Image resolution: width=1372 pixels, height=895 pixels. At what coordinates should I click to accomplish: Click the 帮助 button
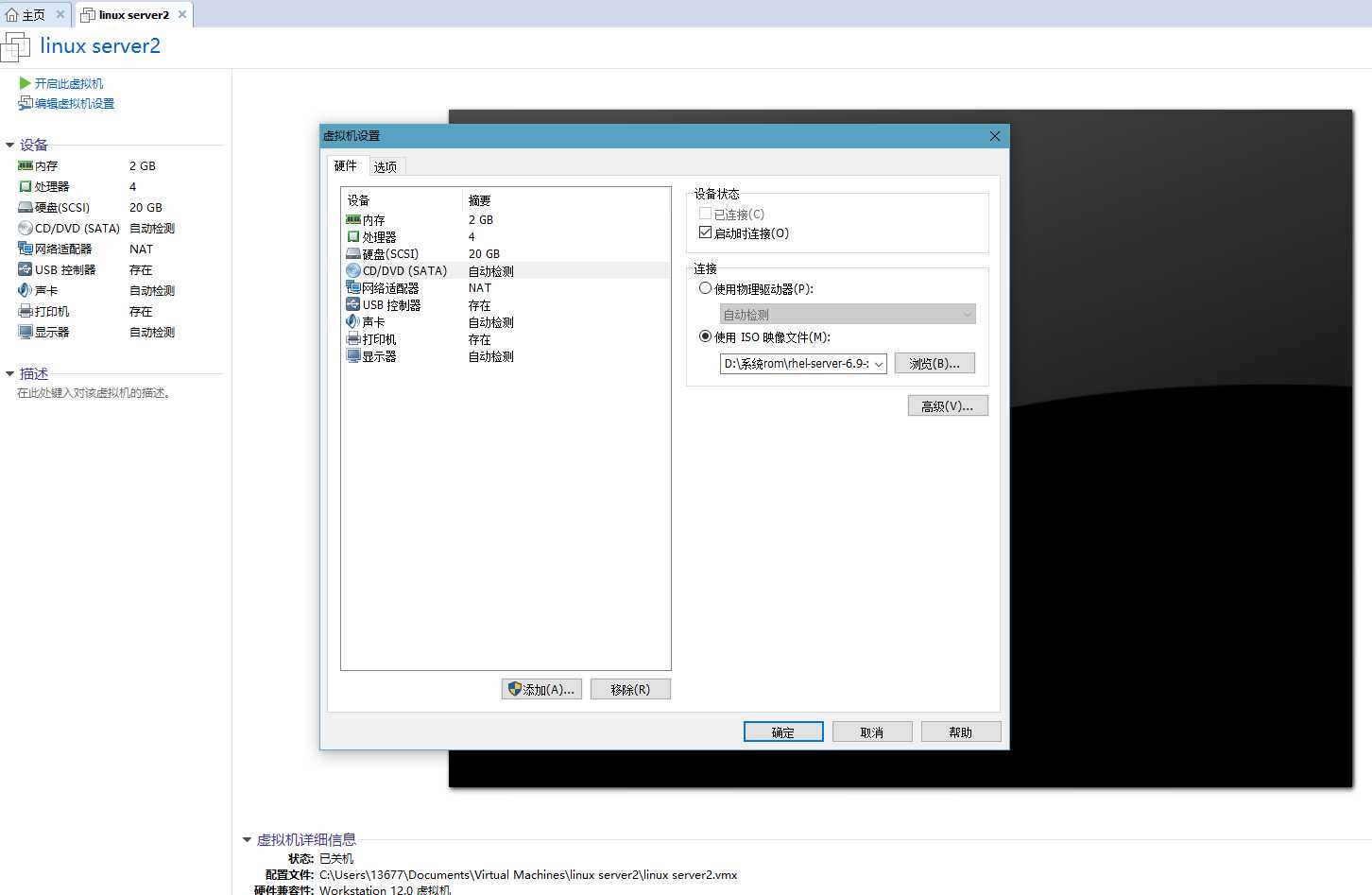point(961,731)
